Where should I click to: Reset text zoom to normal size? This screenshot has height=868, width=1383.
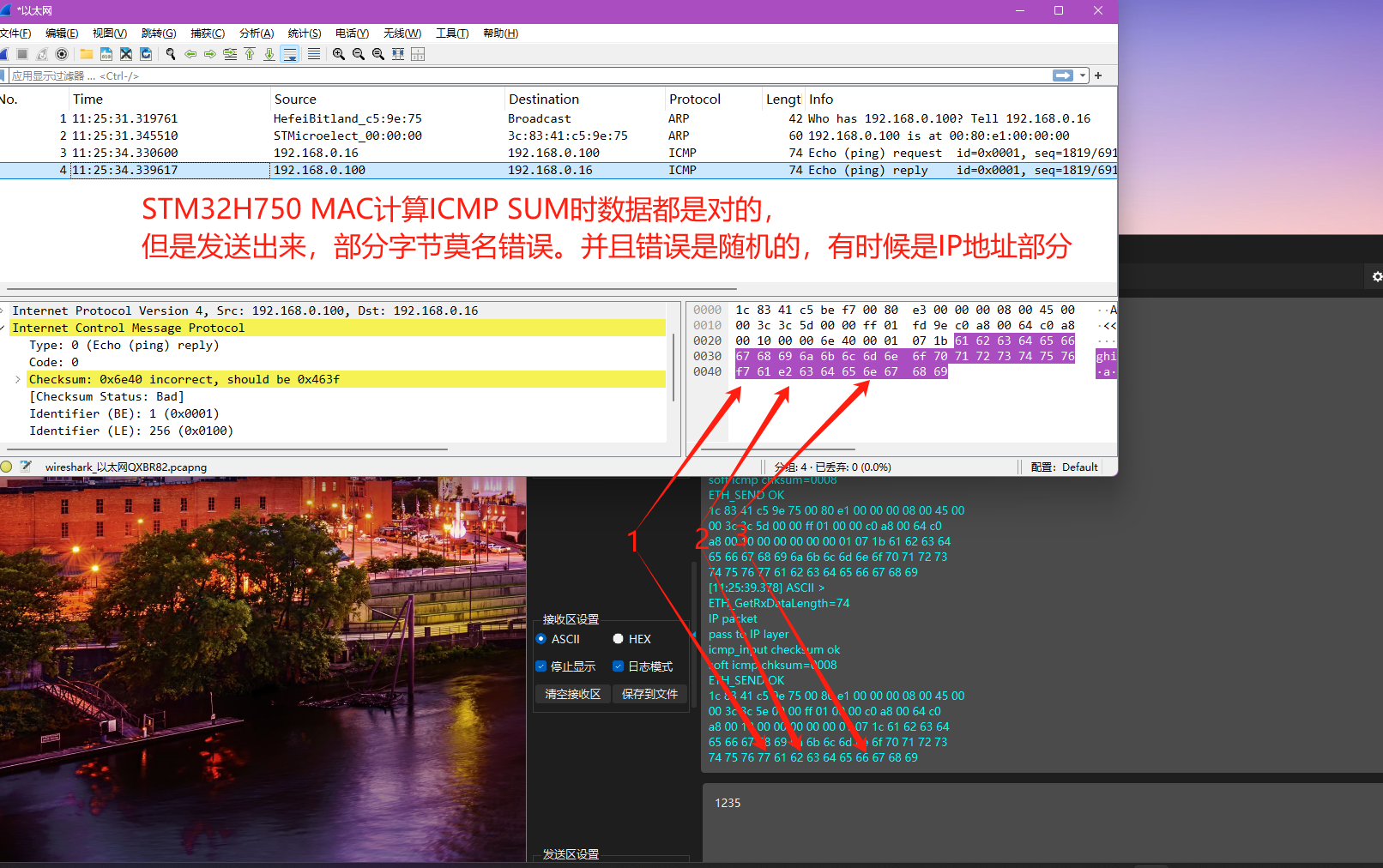click(378, 54)
